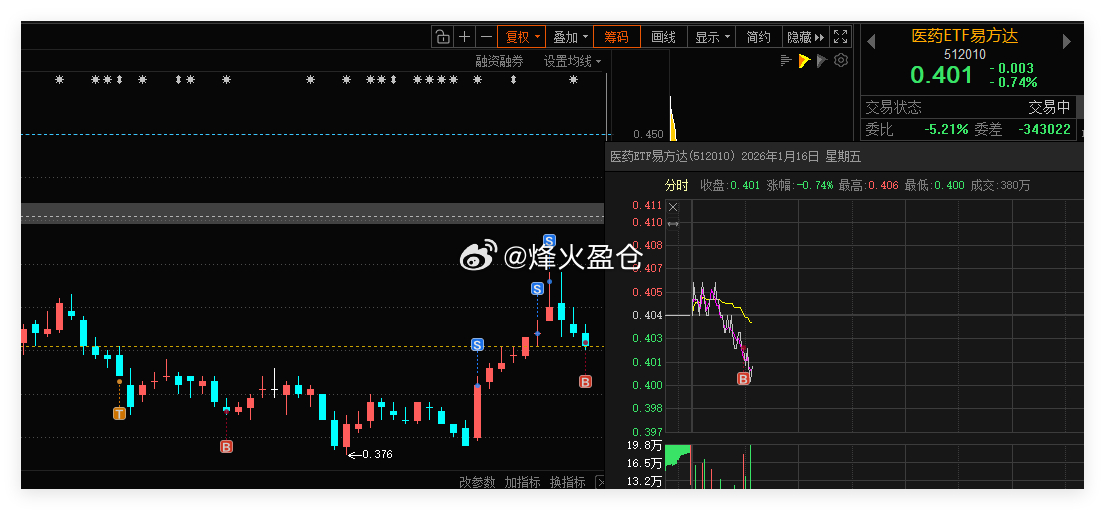This screenshot has height=510, width=1105.
Task: Toggle the 简约 simple mode
Action: point(759,37)
